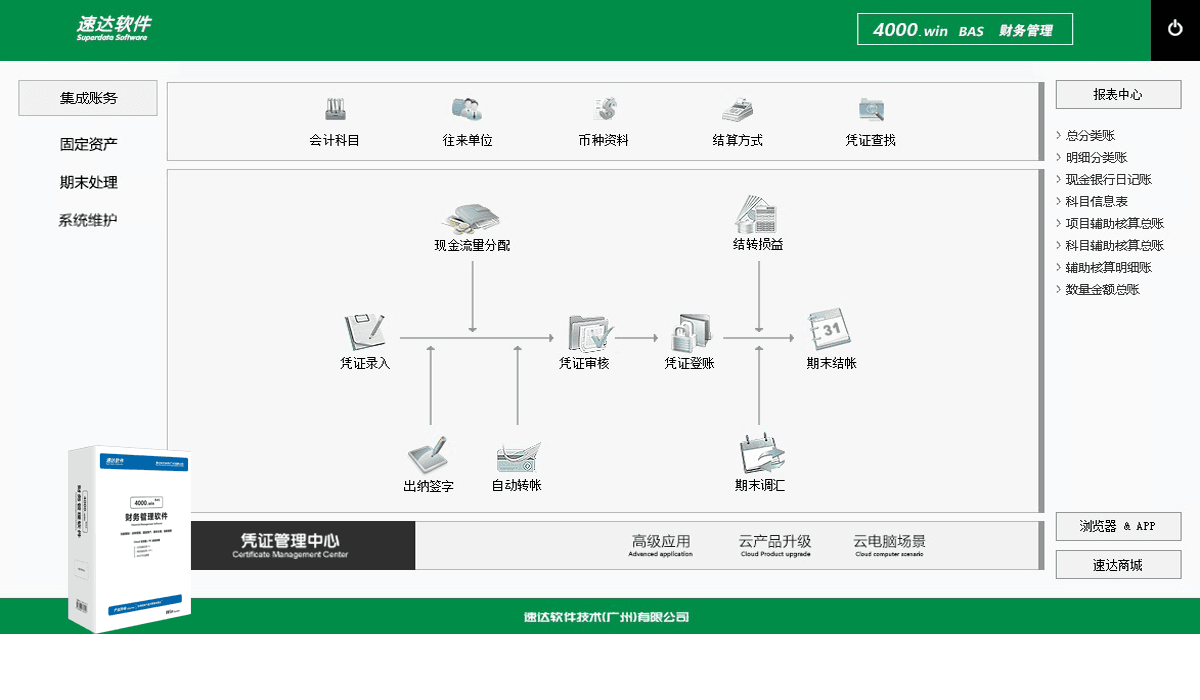Open the 系统维护 menu item
This screenshot has height=700, width=1200.
(88, 219)
